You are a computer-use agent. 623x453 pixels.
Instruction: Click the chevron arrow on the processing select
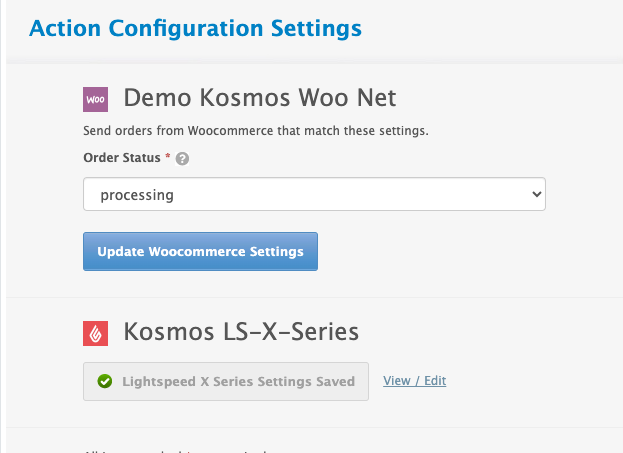(x=537, y=195)
